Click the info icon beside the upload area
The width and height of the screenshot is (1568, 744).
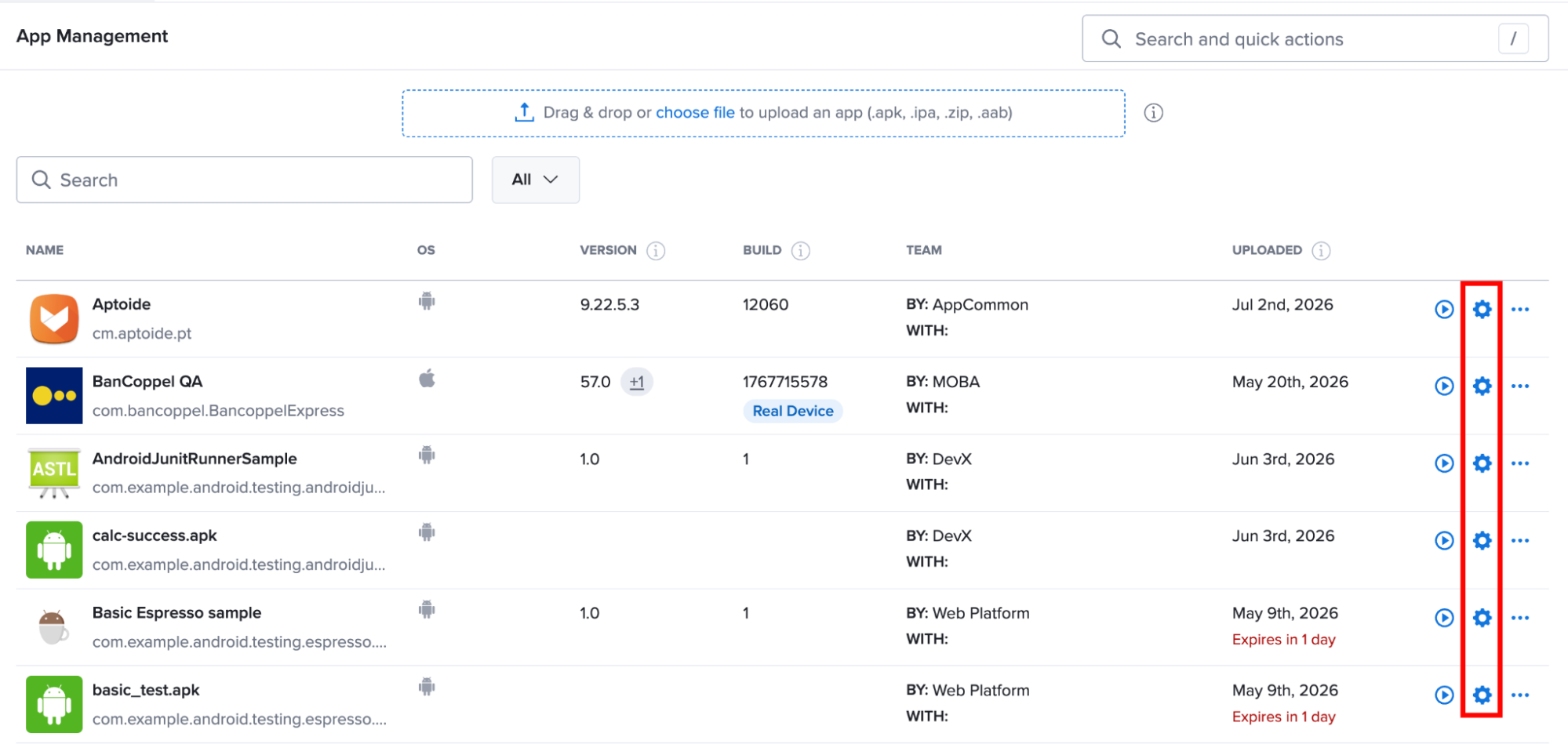pos(1153,113)
